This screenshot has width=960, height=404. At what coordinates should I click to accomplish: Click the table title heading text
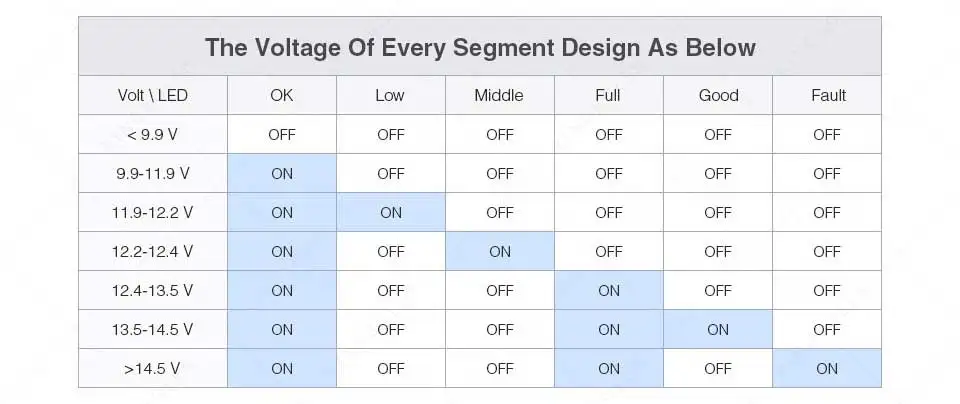[x=480, y=47]
